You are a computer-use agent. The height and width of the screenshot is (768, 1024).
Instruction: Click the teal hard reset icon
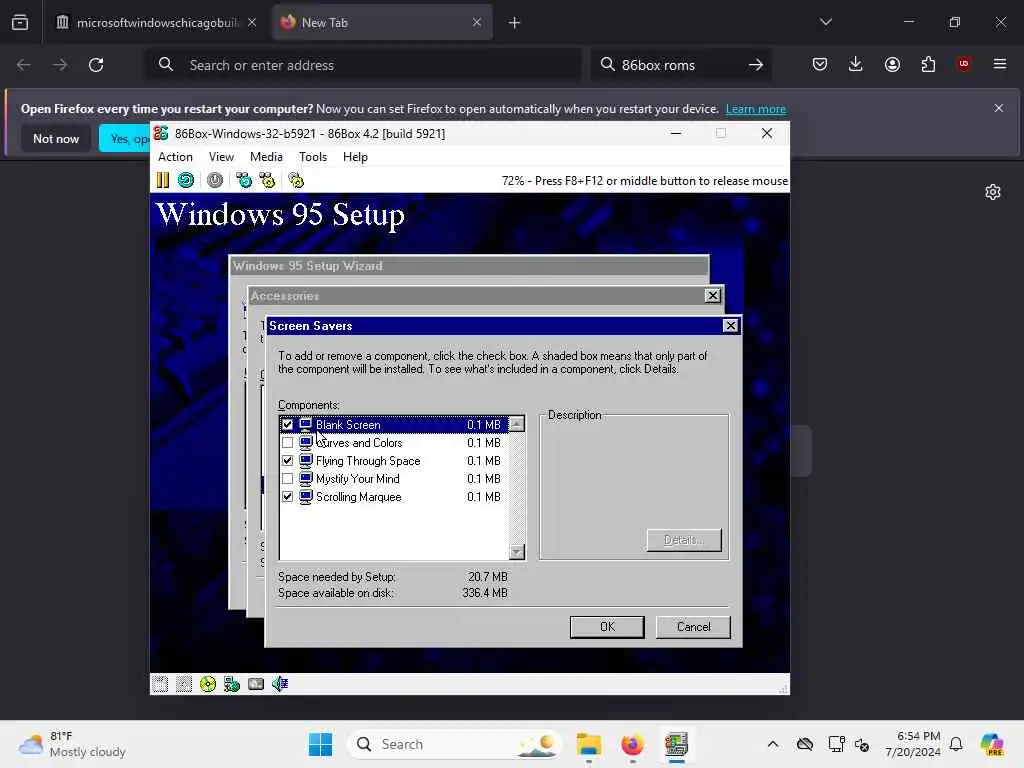[186, 180]
